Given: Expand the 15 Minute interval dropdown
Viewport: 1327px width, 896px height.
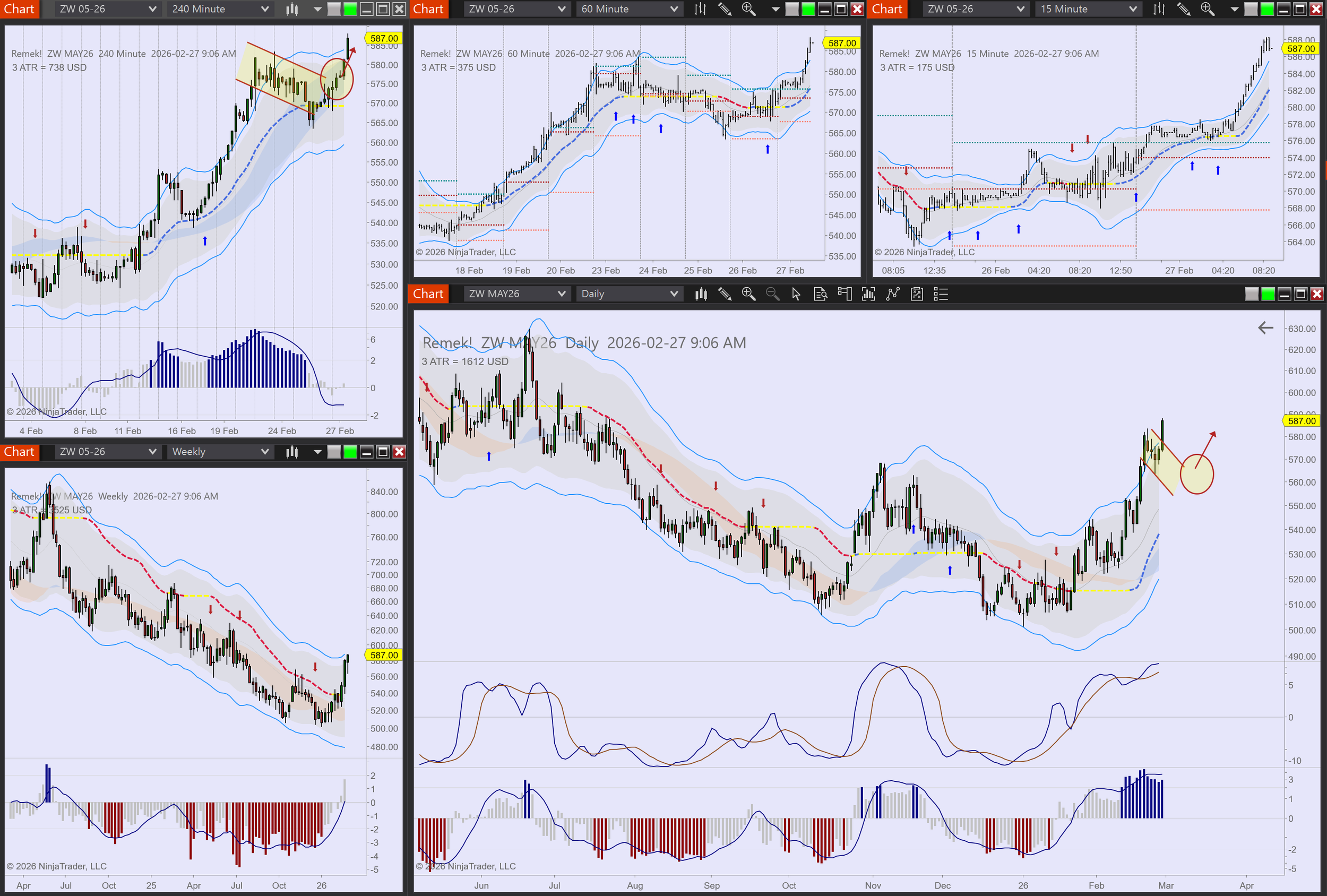Looking at the screenshot, I should click(x=1088, y=9).
